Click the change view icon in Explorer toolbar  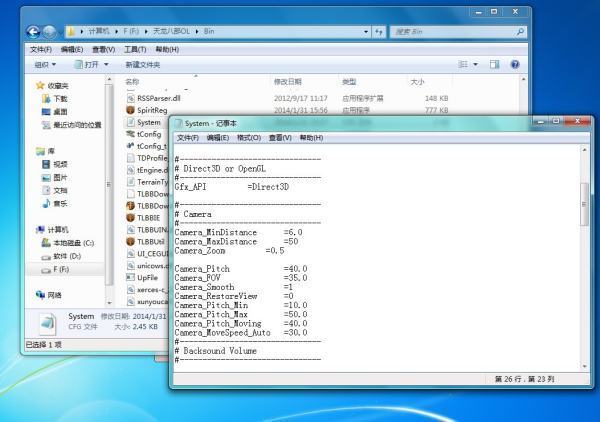tap(463, 64)
